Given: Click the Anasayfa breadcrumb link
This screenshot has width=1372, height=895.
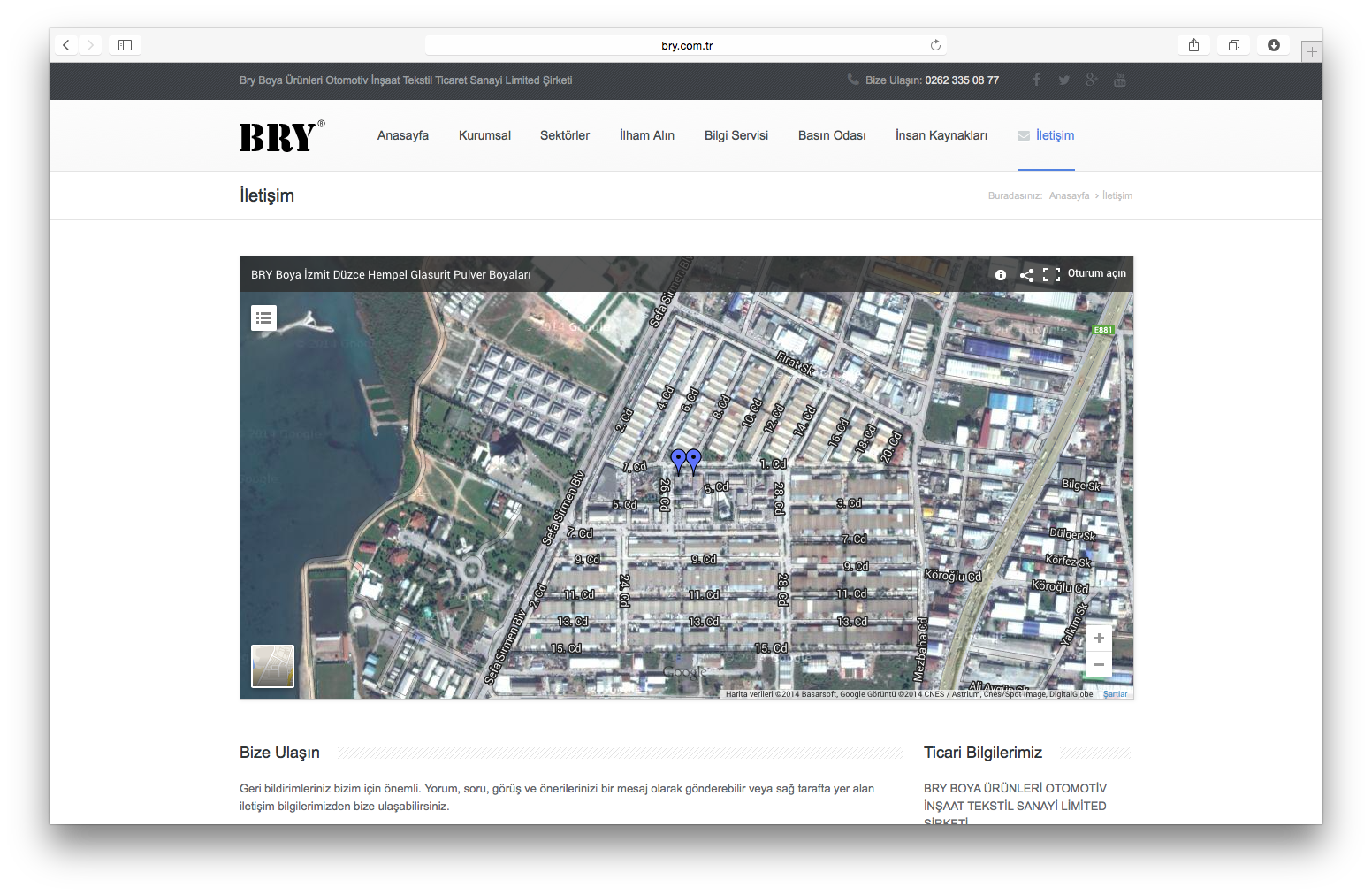Looking at the screenshot, I should pyautogui.click(x=1069, y=196).
